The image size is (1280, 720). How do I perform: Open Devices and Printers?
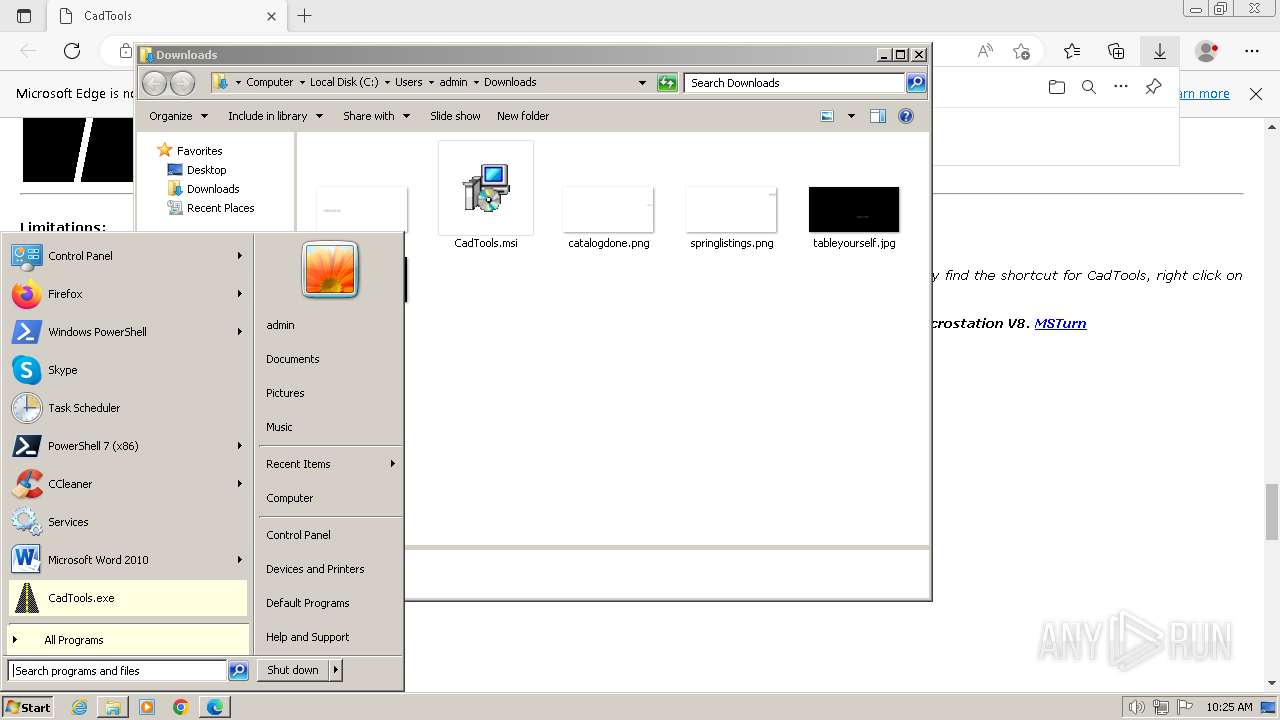(315, 569)
